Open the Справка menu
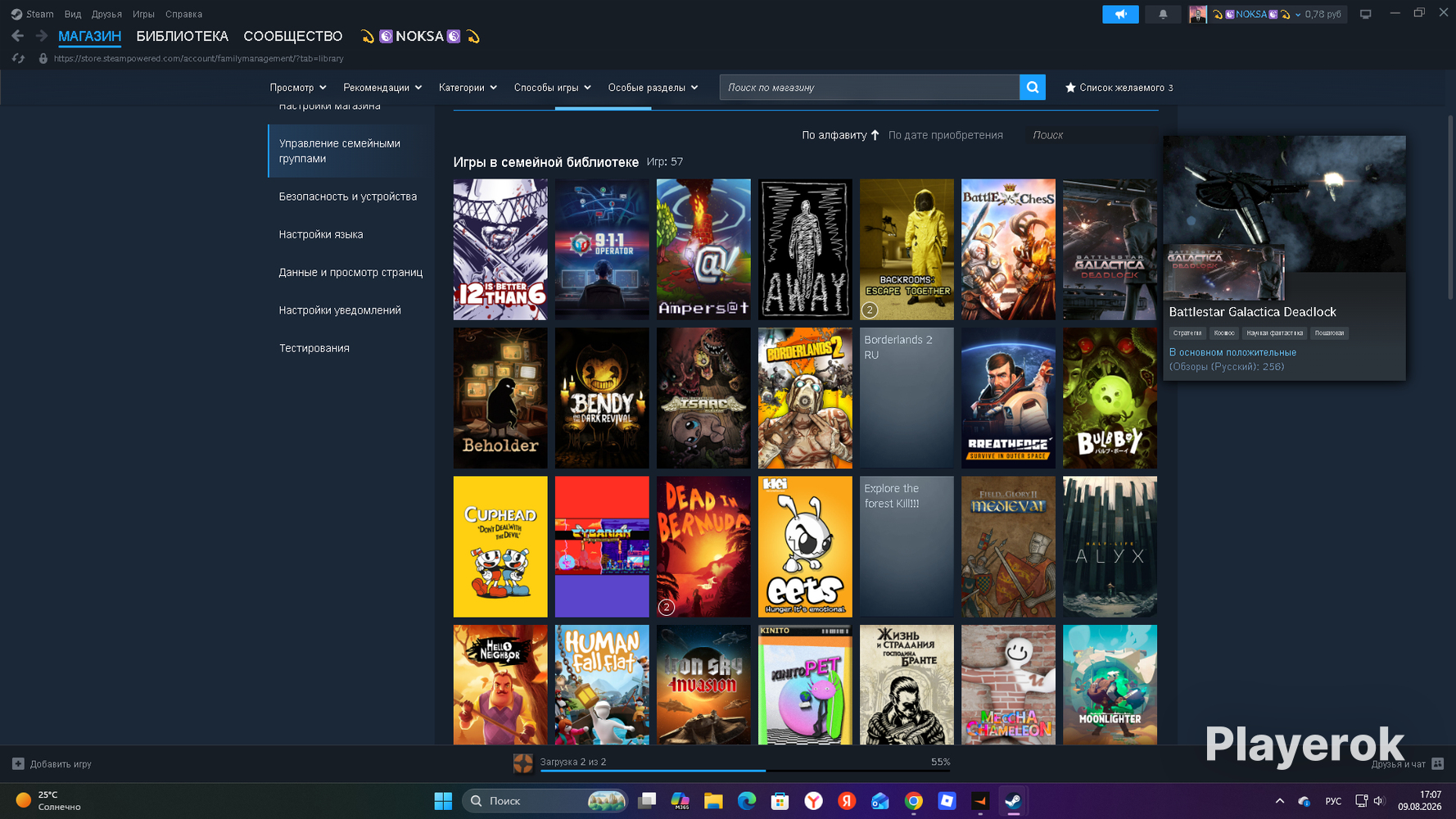Viewport: 1456px width, 819px height. pyautogui.click(x=183, y=14)
